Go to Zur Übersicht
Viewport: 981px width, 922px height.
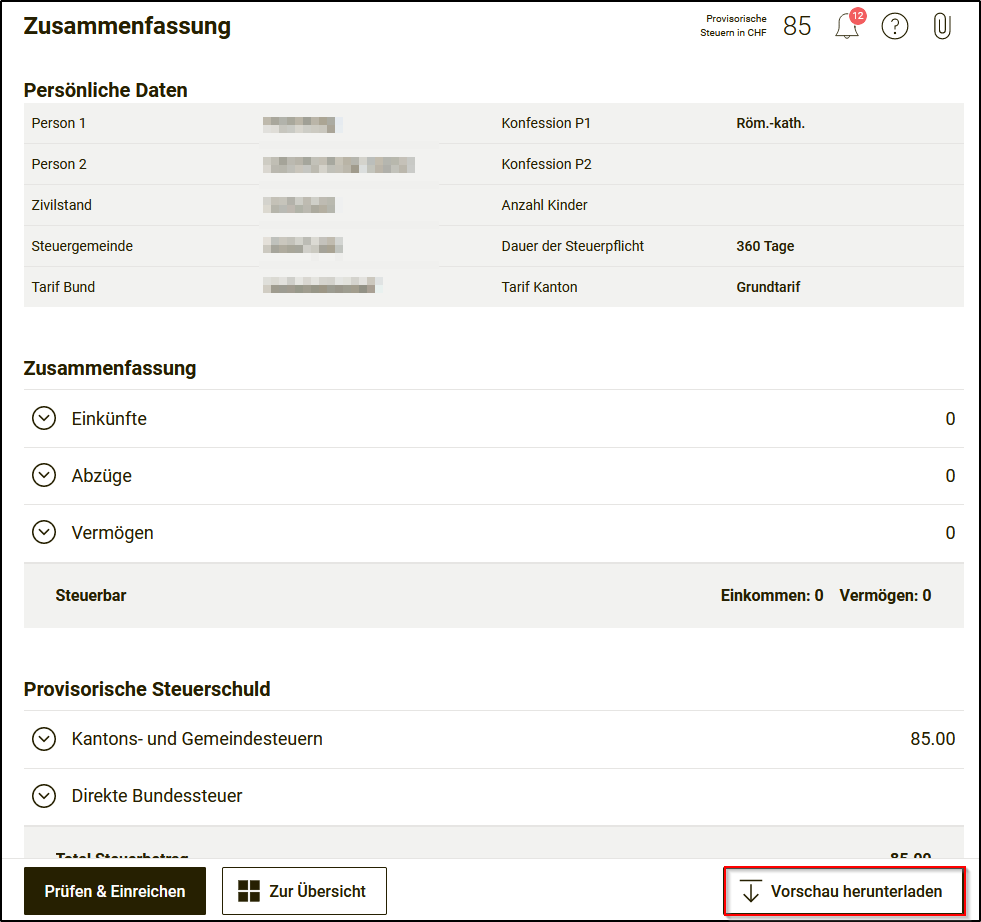(x=304, y=891)
